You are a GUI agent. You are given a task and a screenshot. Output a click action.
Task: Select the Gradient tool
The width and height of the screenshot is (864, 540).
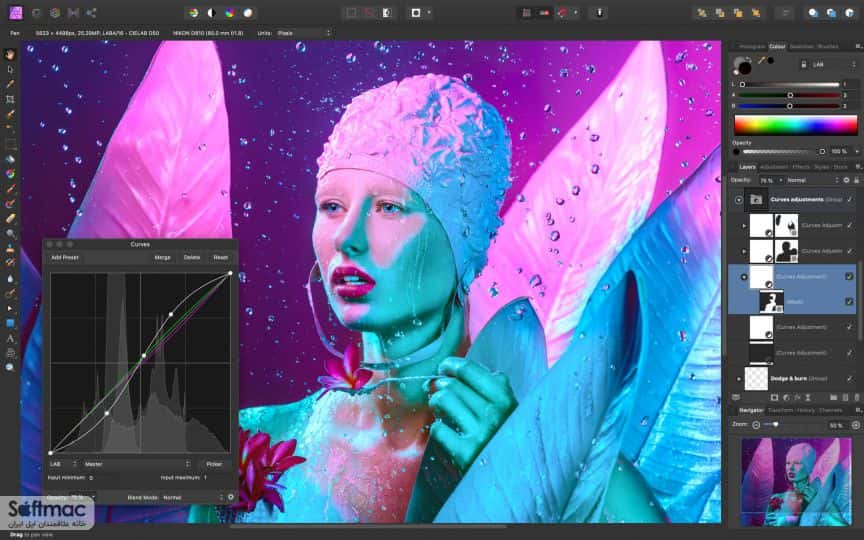[x=10, y=174]
